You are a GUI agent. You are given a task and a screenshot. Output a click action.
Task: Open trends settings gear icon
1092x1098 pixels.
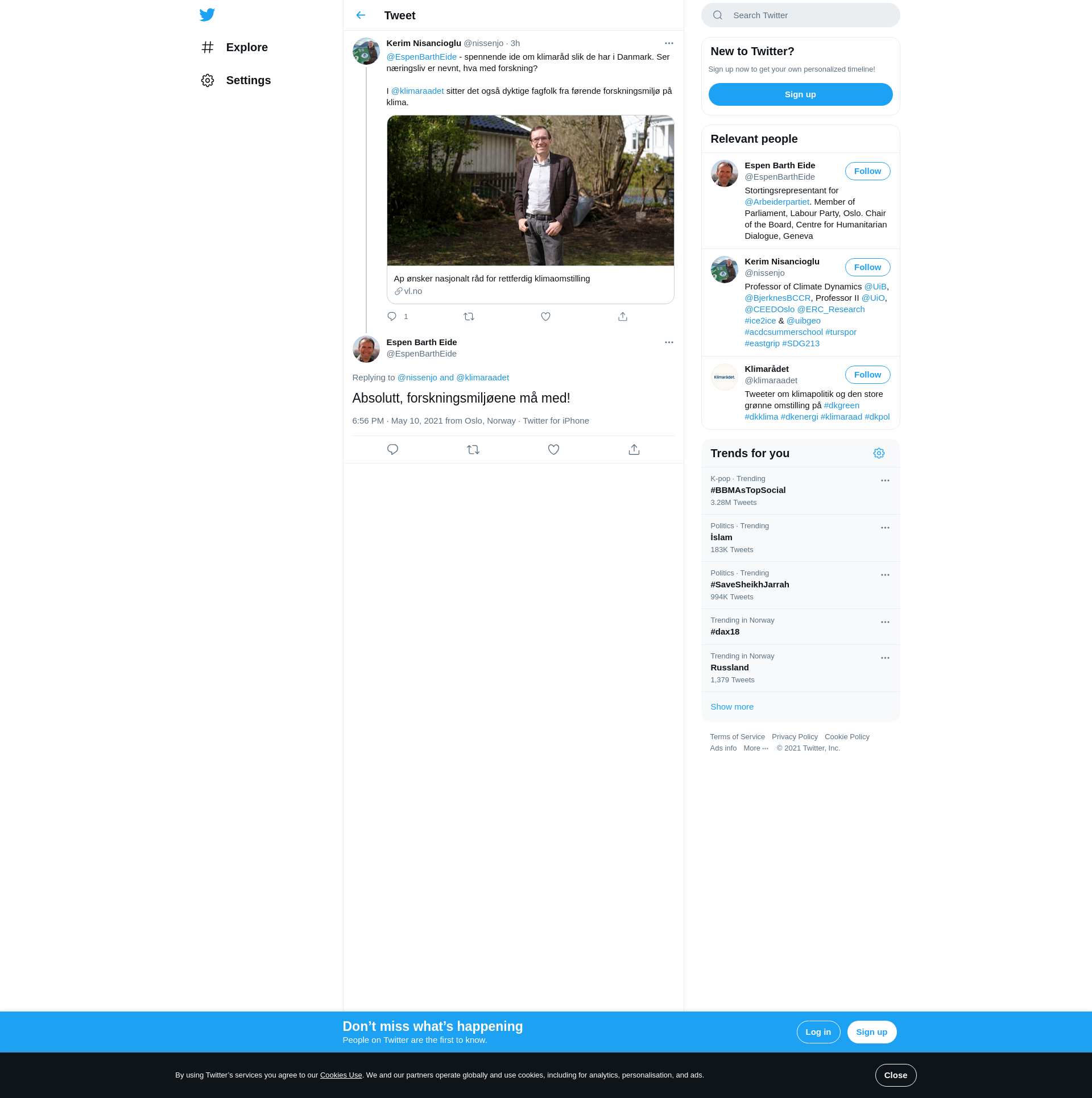[879, 453]
